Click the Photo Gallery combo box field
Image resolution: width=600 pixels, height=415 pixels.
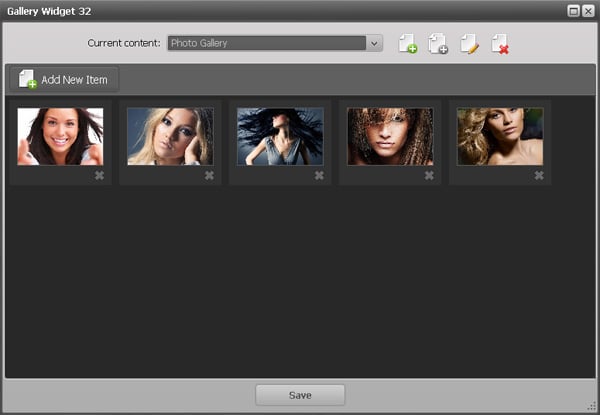click(265, 43)
